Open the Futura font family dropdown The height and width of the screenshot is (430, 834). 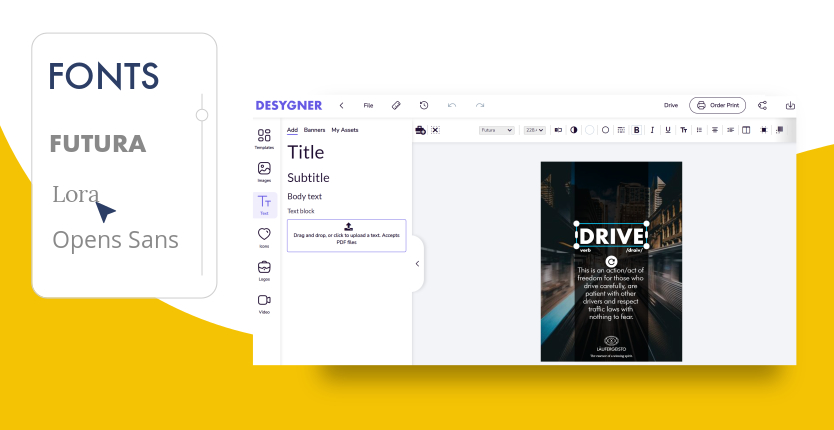click(x=497, y=130)
